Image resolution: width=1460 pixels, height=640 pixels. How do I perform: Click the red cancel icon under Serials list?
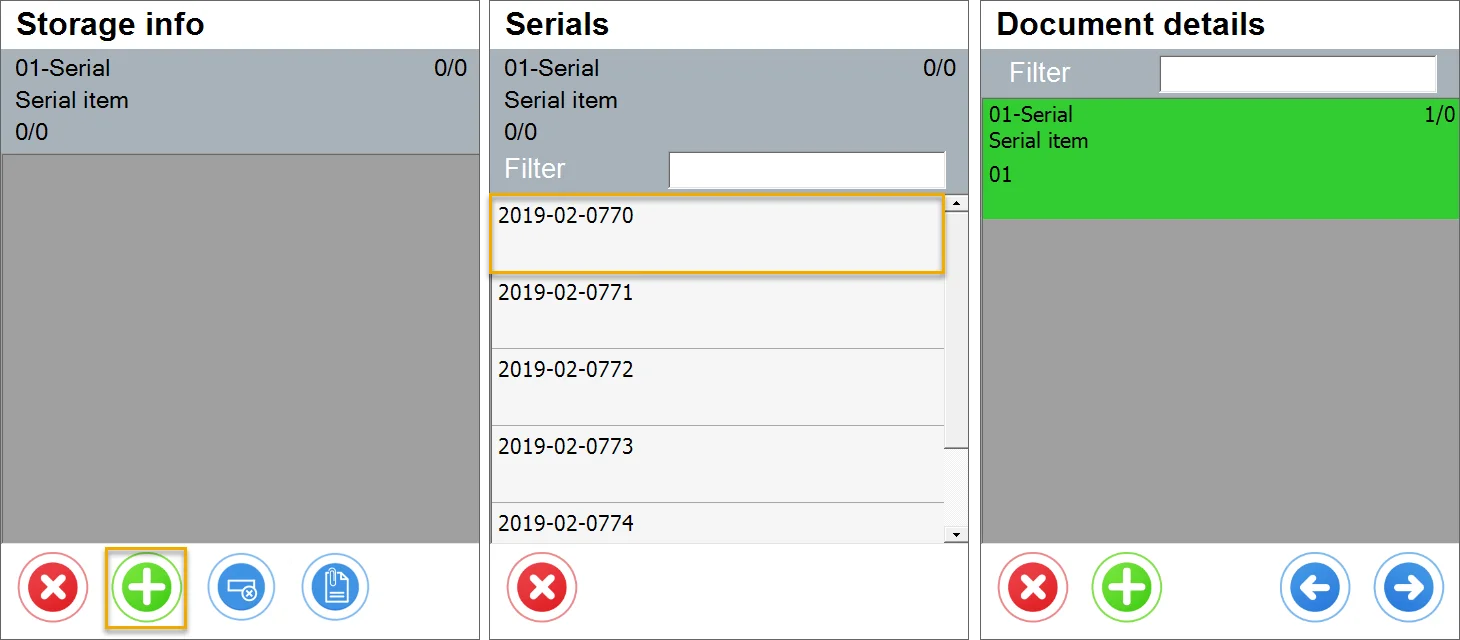[x=542, y=587]
